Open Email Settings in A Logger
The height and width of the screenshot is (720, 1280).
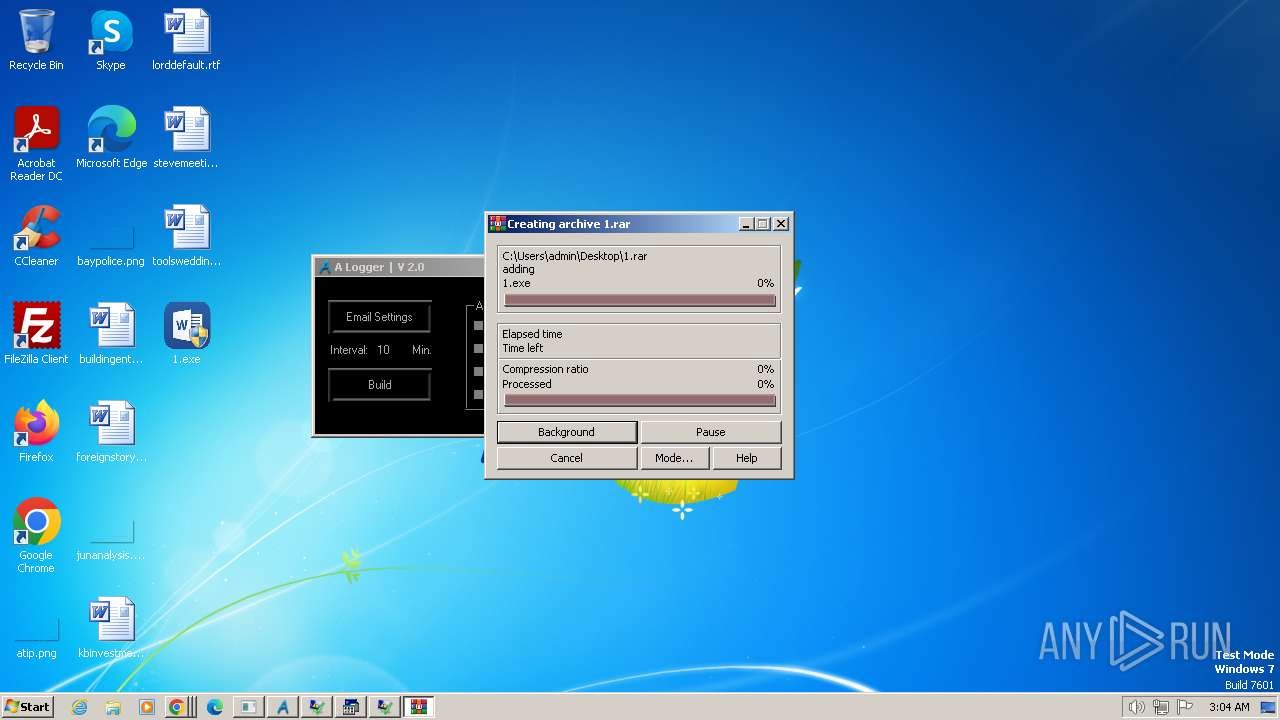380,317
